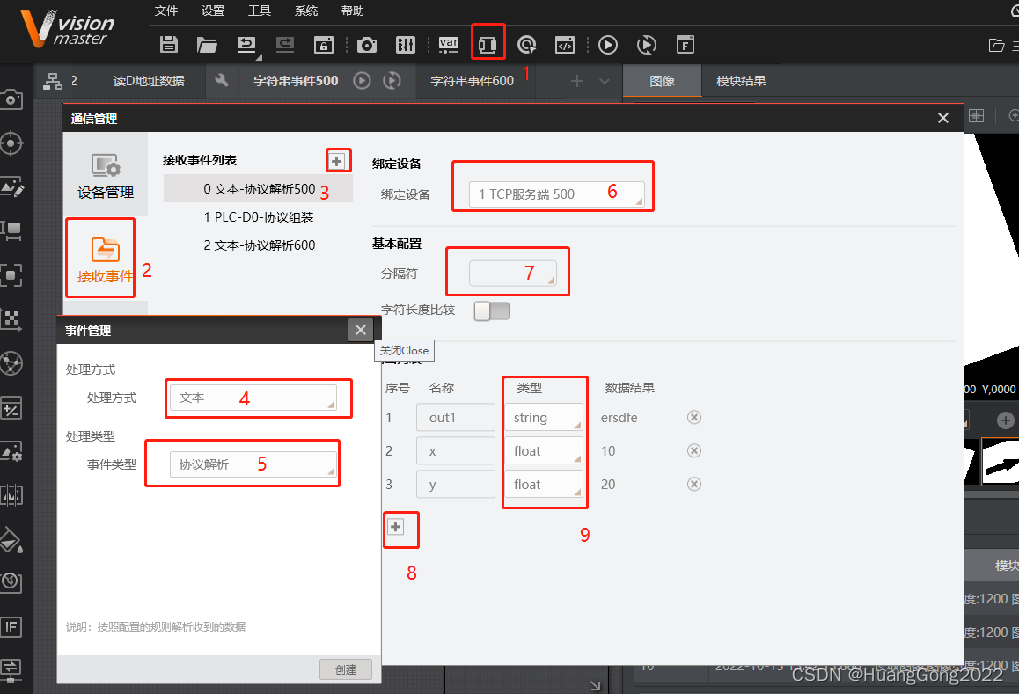Open the 工具 menu
This screenshot has width=1019, height=695.
pyautogui.click(x=259, y=11)
